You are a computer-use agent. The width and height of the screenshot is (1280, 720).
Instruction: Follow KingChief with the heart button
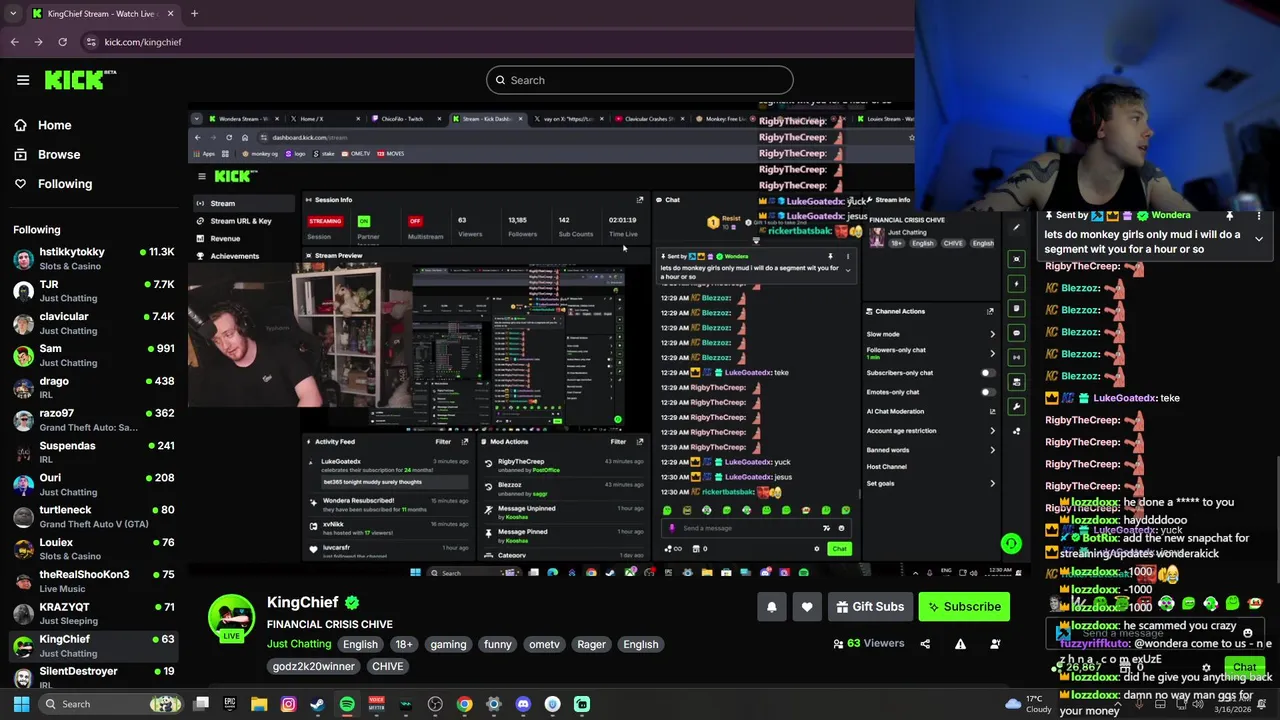(x=807, y=606)
